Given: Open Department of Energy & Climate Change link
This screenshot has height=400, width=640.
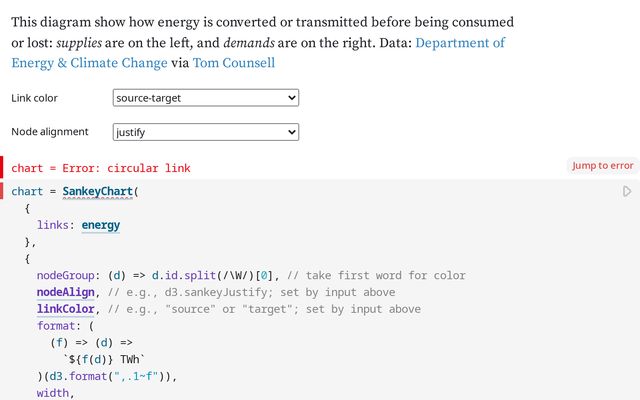Looking at the screenshot, I should click(258, 53).
